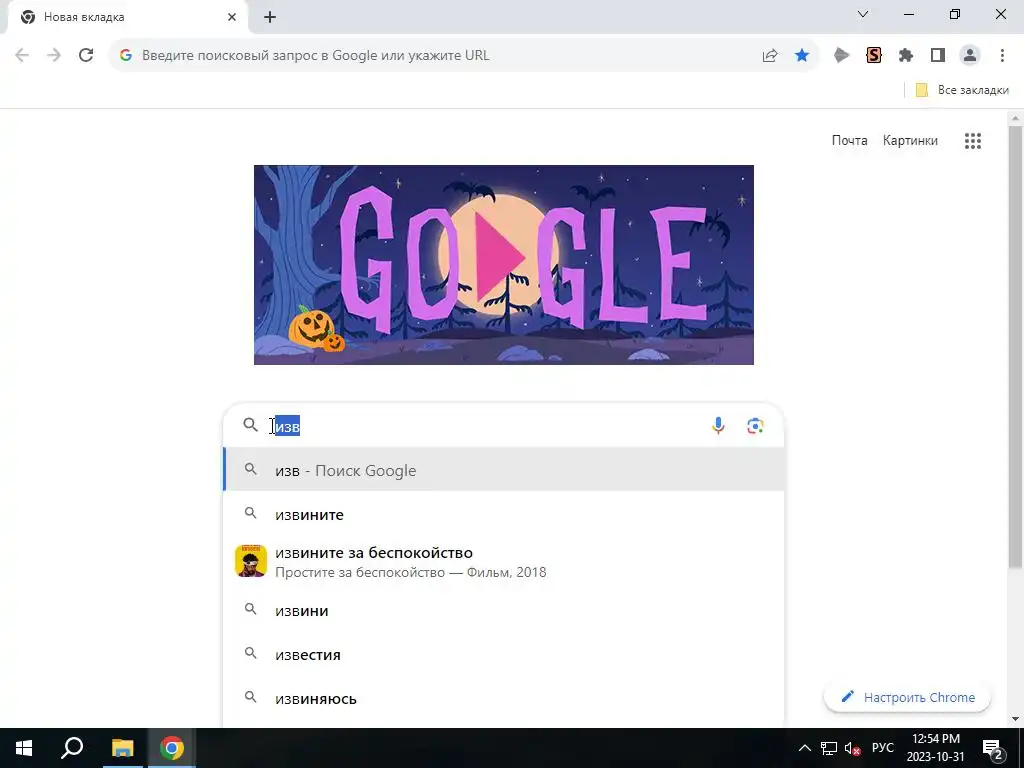This screenshot has width=1024, height=768.
Task: Close the Новая вкладка tab
Action: point(232,17)
